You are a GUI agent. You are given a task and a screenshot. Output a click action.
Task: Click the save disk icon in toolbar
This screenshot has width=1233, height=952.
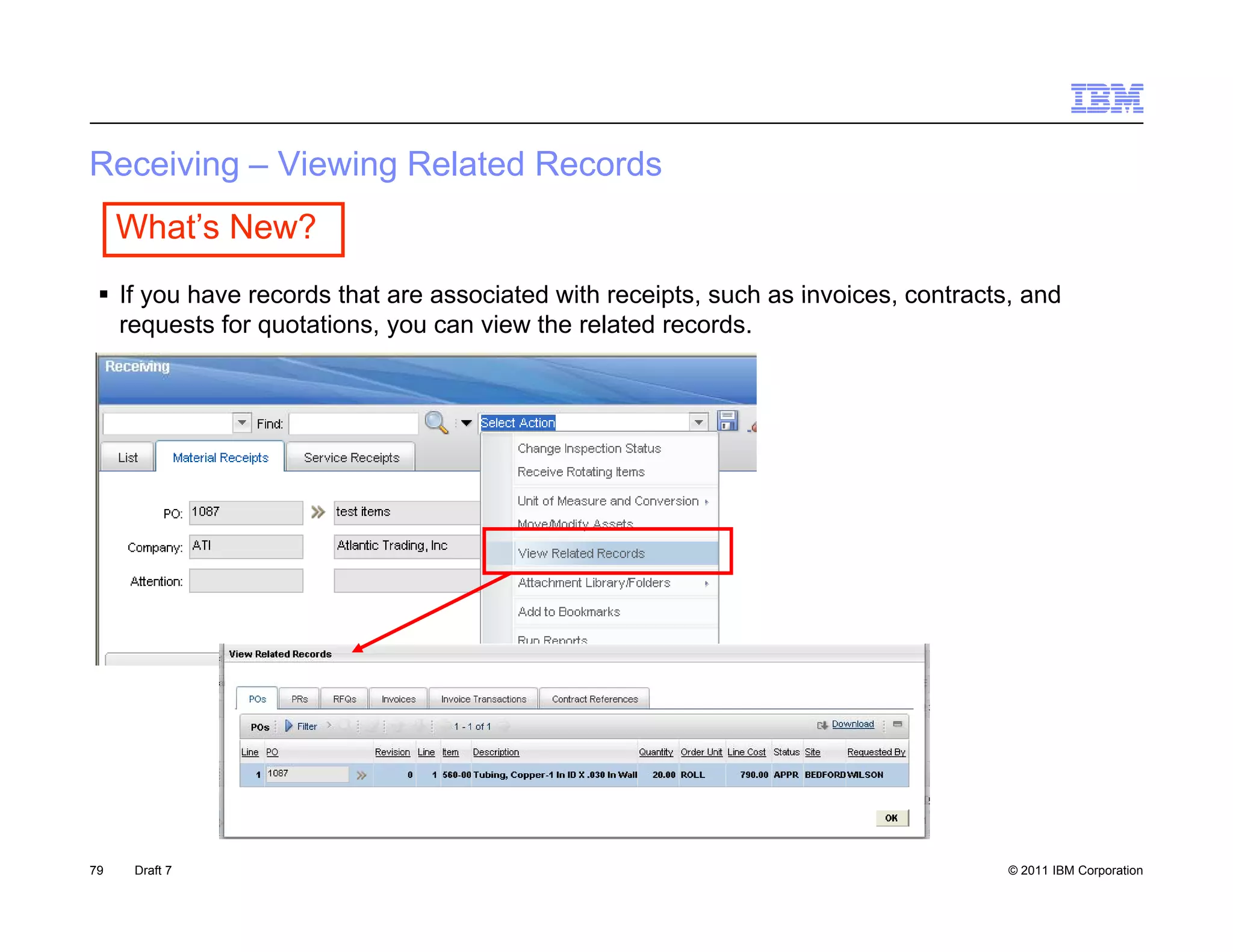727,421
